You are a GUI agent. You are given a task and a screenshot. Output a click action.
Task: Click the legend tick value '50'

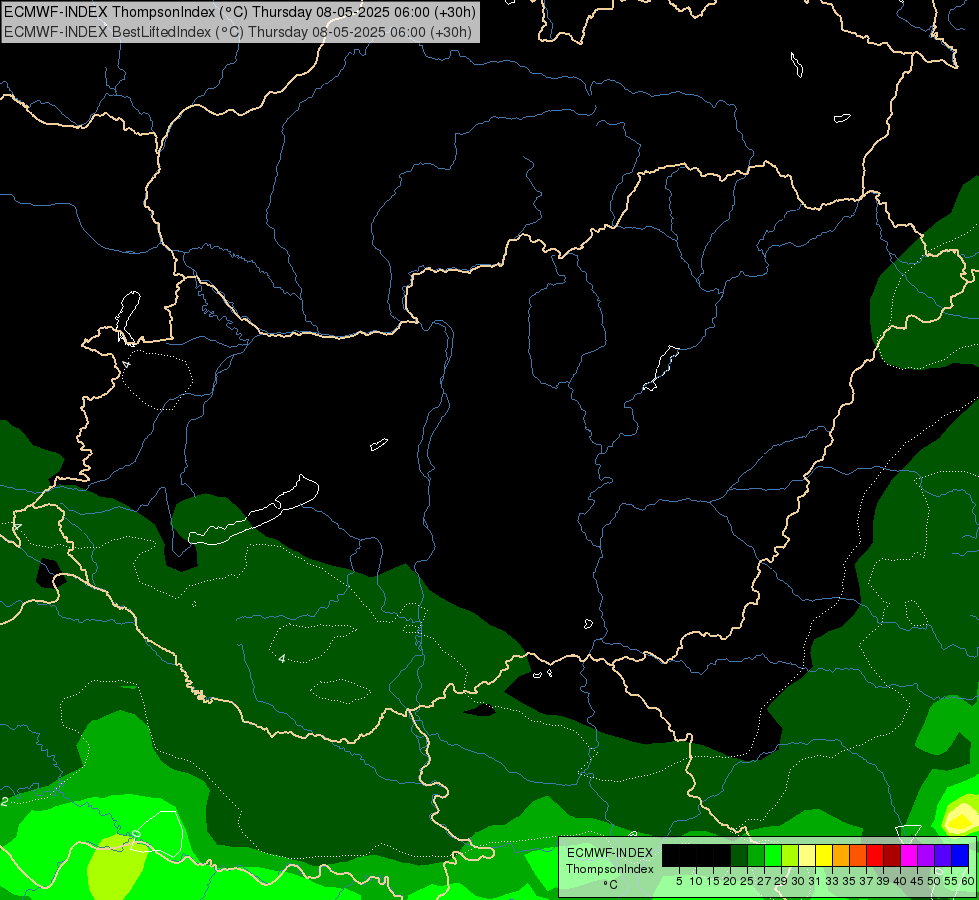[x=935, y=881]
